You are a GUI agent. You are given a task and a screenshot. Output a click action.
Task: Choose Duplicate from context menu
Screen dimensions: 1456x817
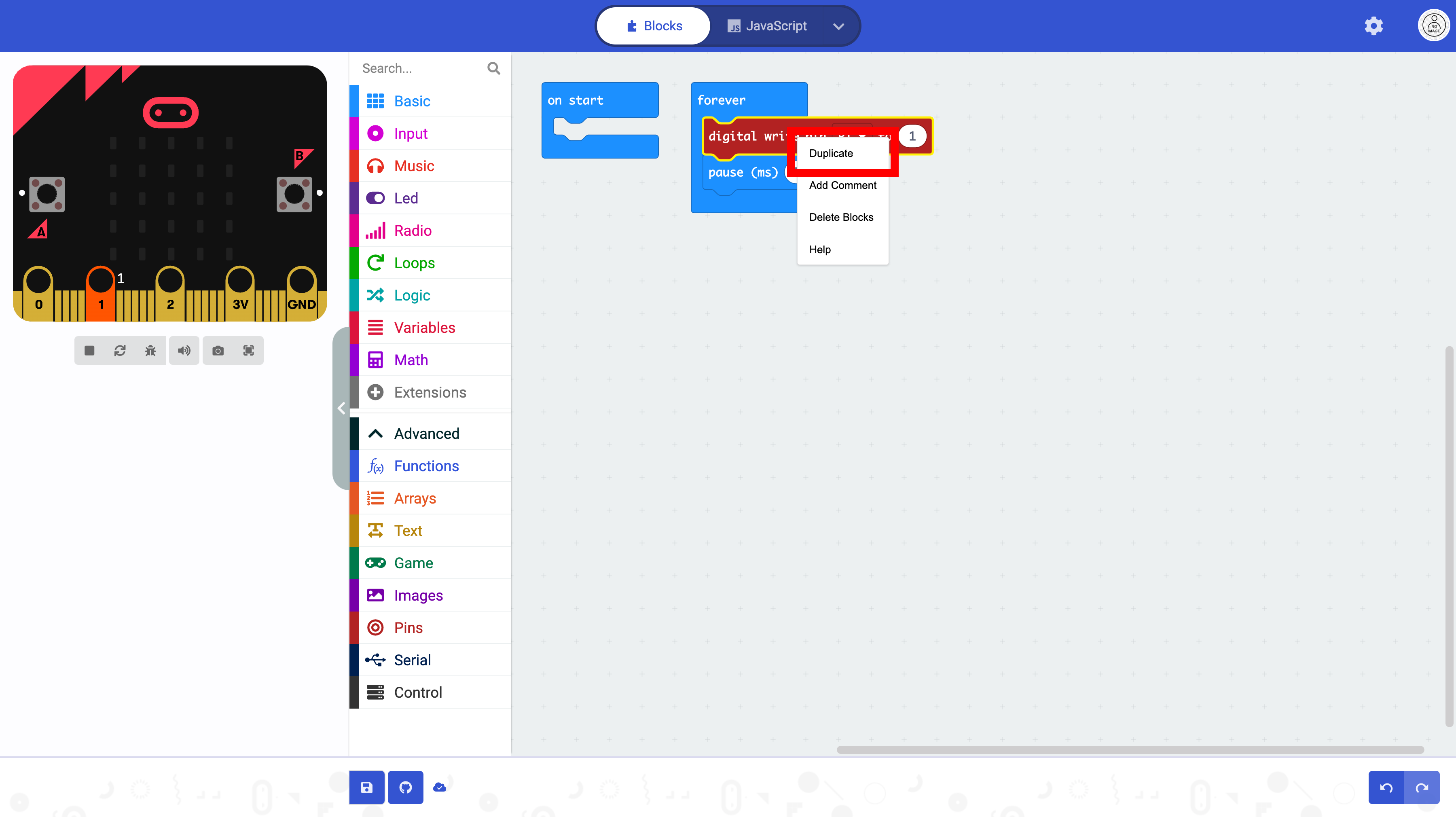[x=831, y=153]
